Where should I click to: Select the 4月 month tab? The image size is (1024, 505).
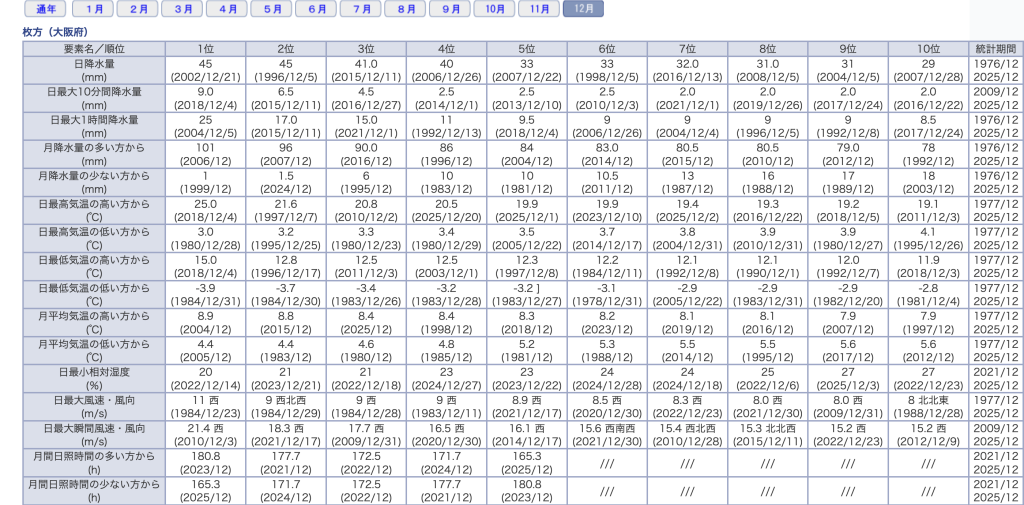pos(227,9)
